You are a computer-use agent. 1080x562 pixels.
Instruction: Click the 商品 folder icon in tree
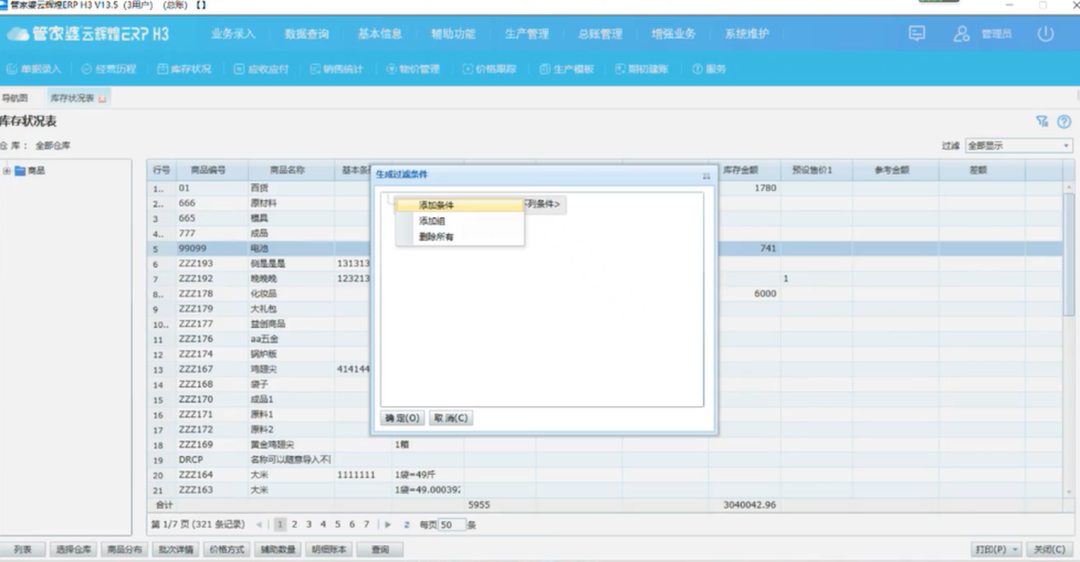(x=20, y=171)
